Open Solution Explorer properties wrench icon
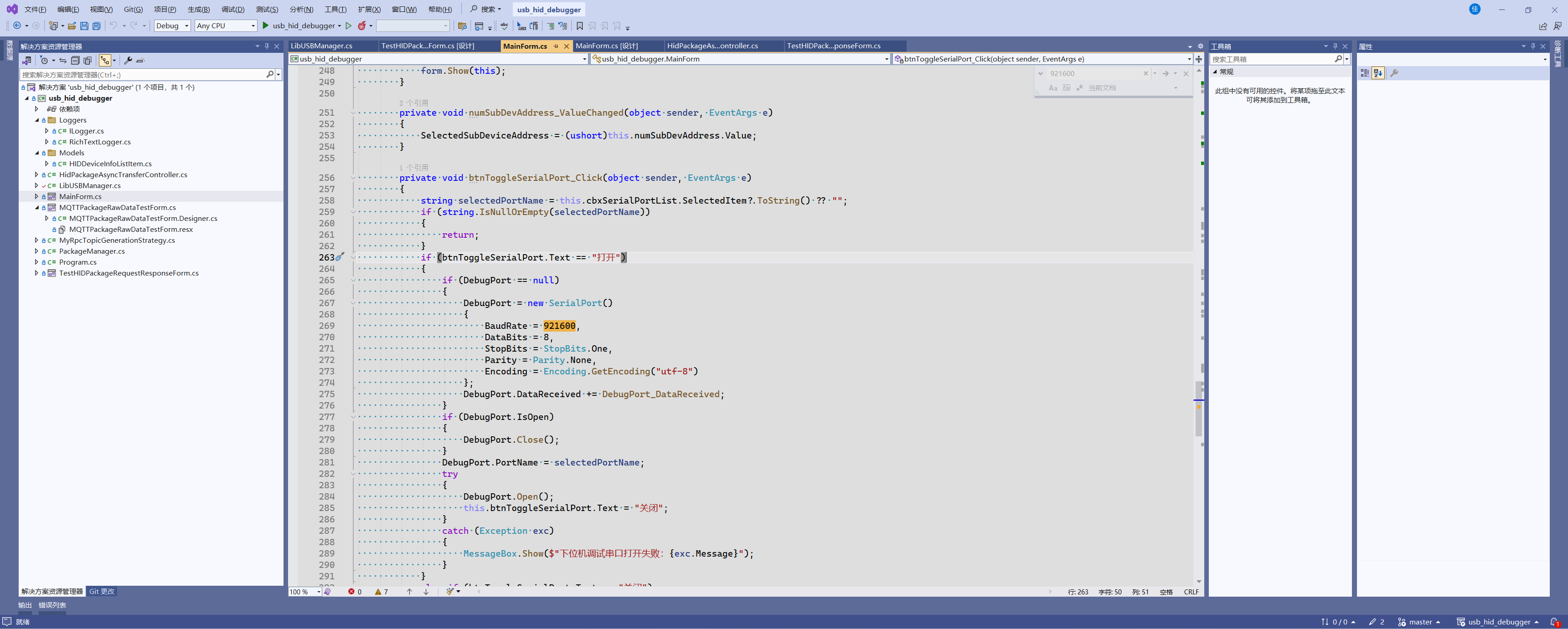Screen dimensions: 1568x629 point(128,60)
